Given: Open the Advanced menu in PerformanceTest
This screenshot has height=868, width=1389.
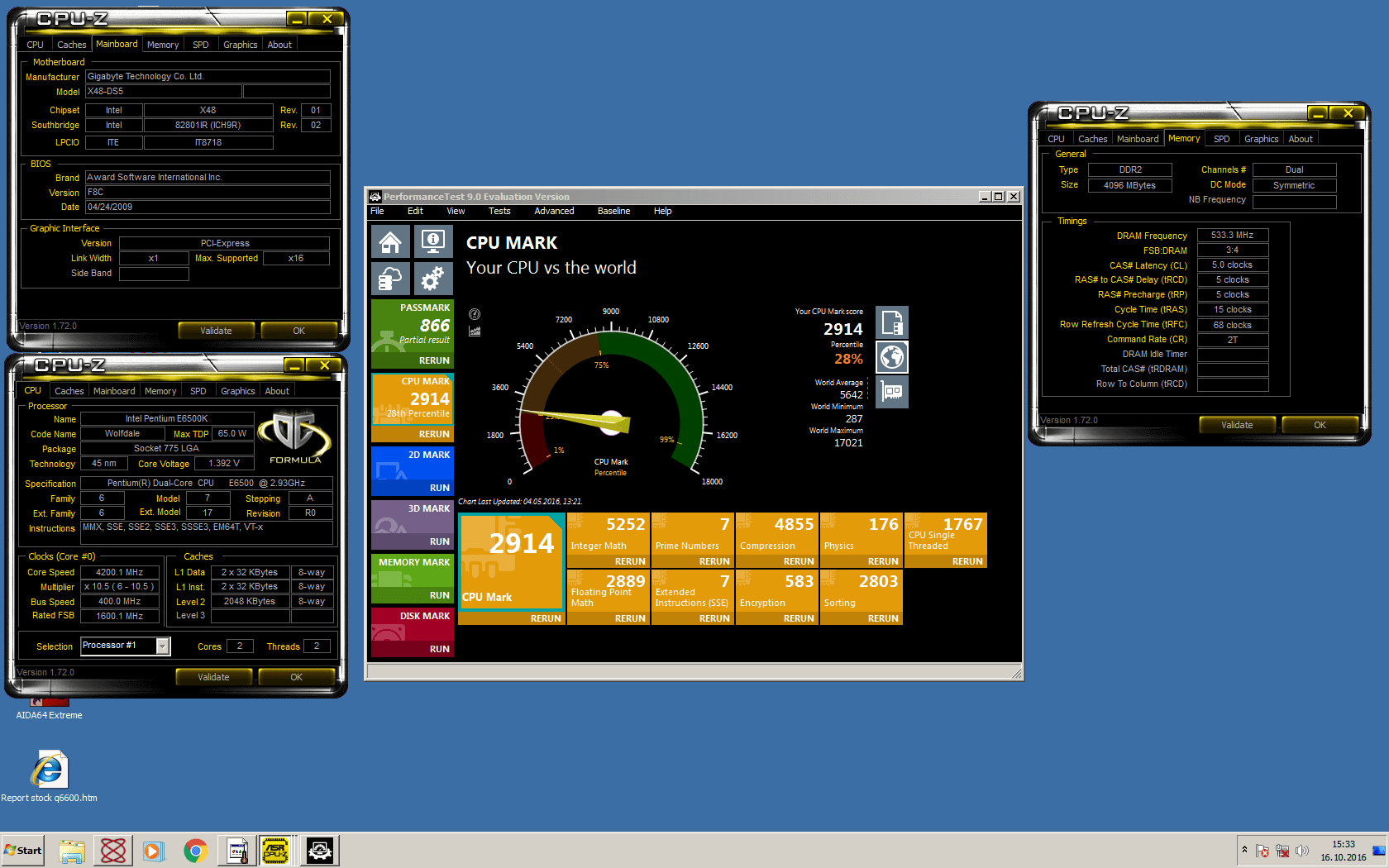Looking at the screenshot, I should click(554, 211).
